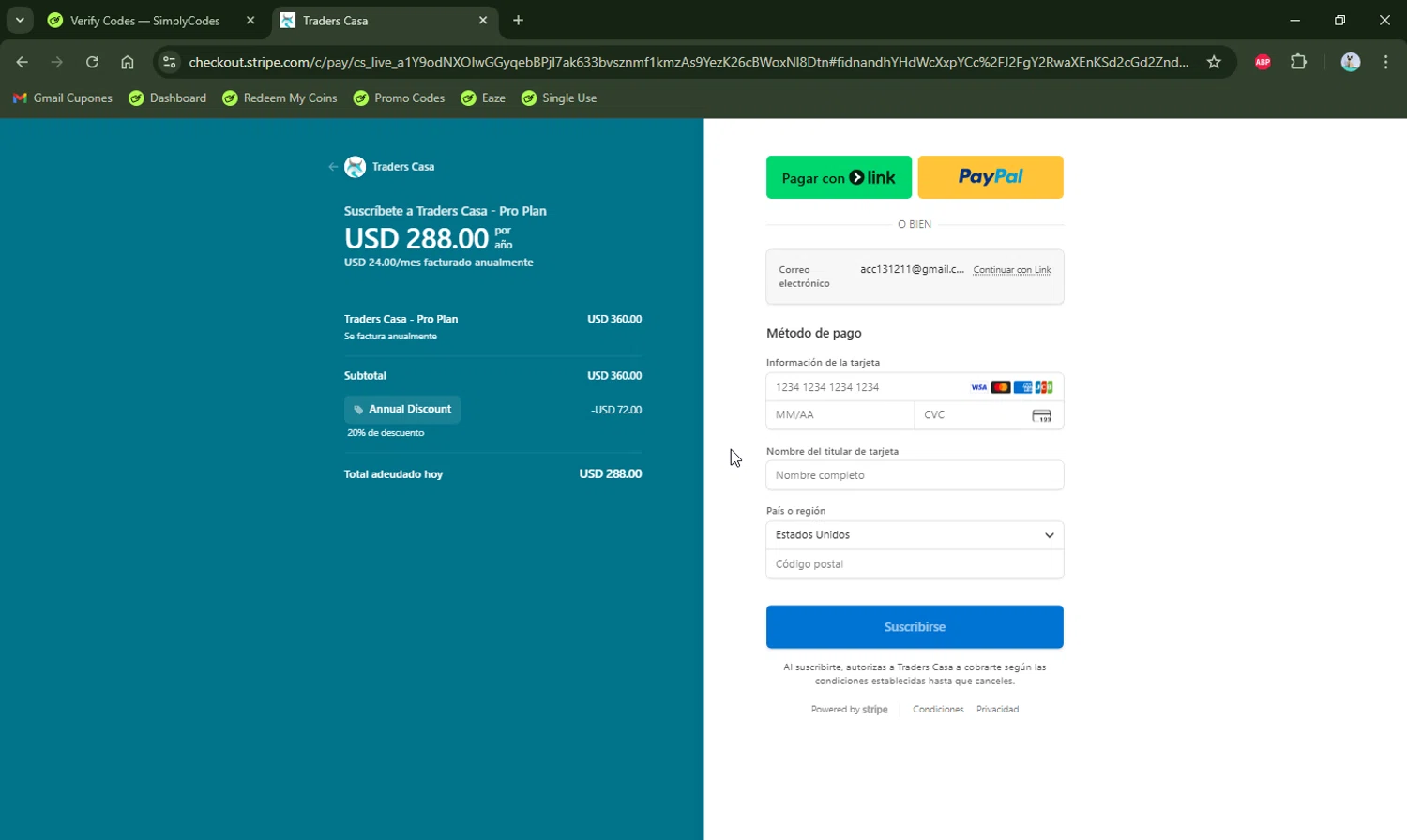The image size is (1407, 840).
Task: Open the Estados Unidos country dropdown
Action: coord(915,535)
